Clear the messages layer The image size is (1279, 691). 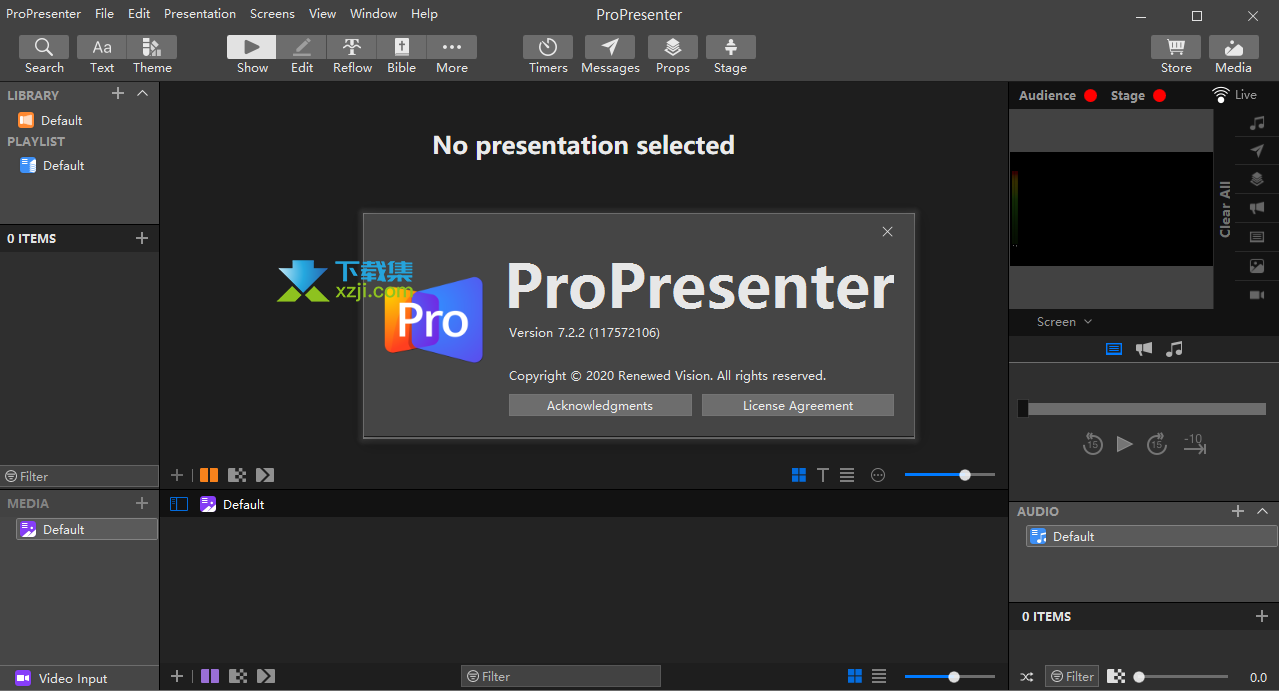pos(1257,151)
